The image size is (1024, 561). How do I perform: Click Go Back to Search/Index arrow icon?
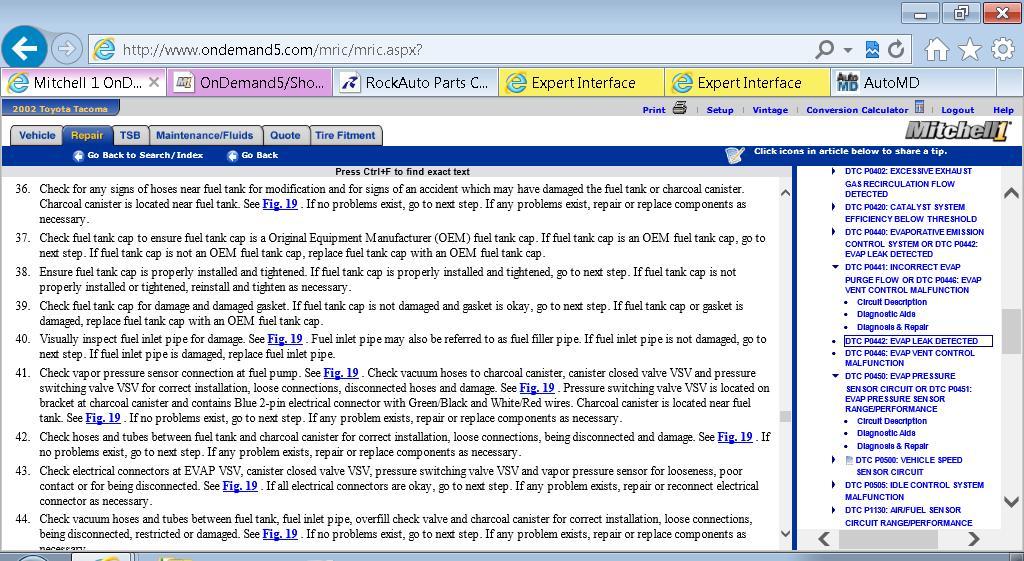click(x=78, y=155)
